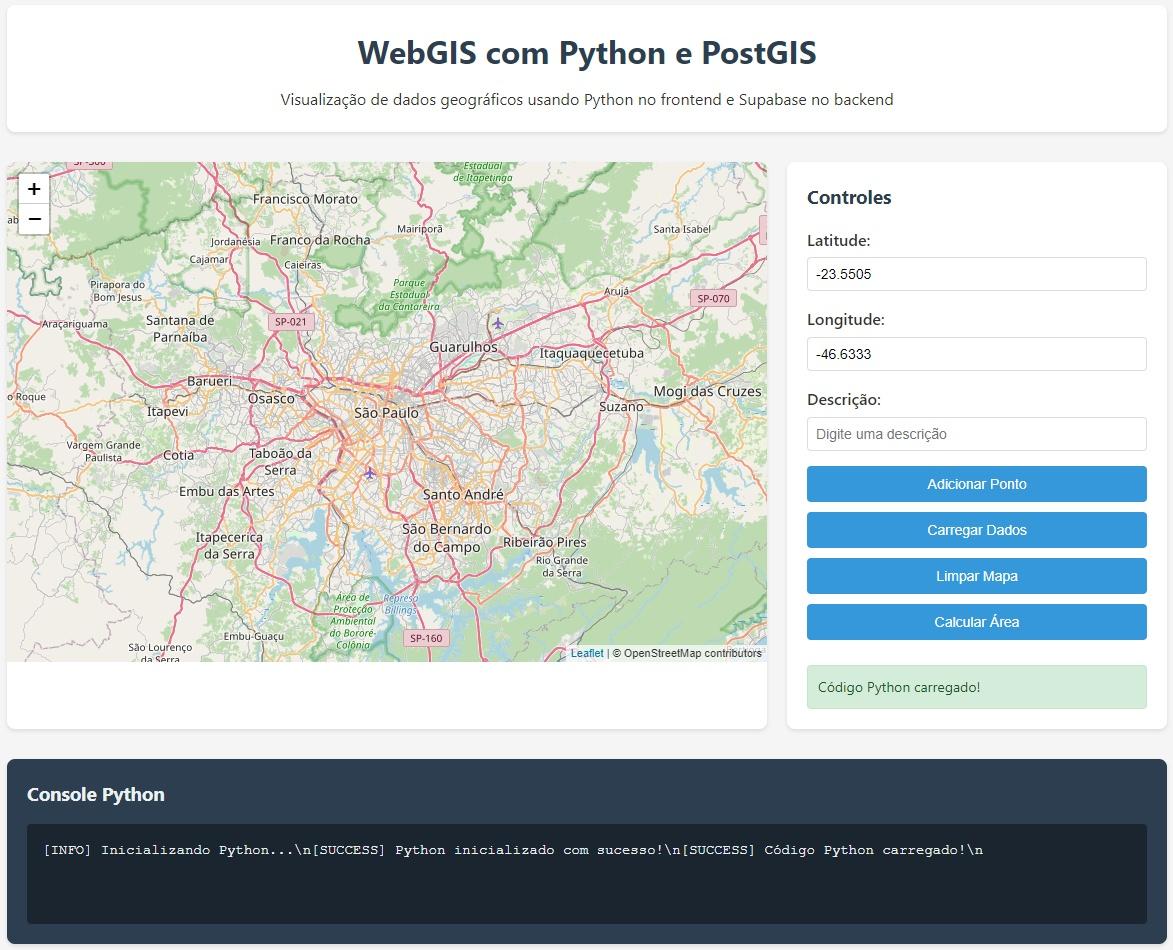Click the Jordanésia map label
This screenshot has width=1173, height=950.
pos(236,242)
